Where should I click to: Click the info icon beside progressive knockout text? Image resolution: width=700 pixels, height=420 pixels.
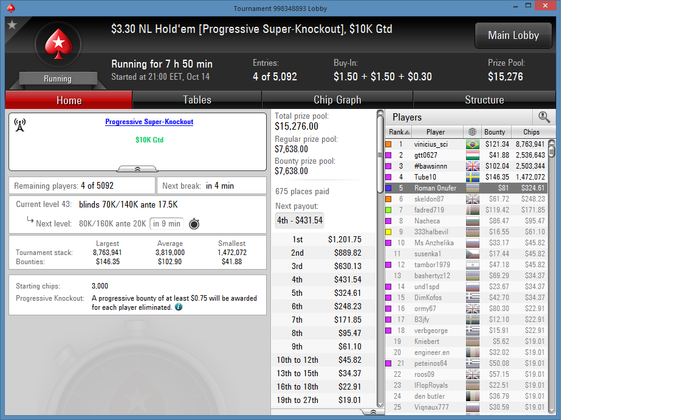[x=179, y=307]
